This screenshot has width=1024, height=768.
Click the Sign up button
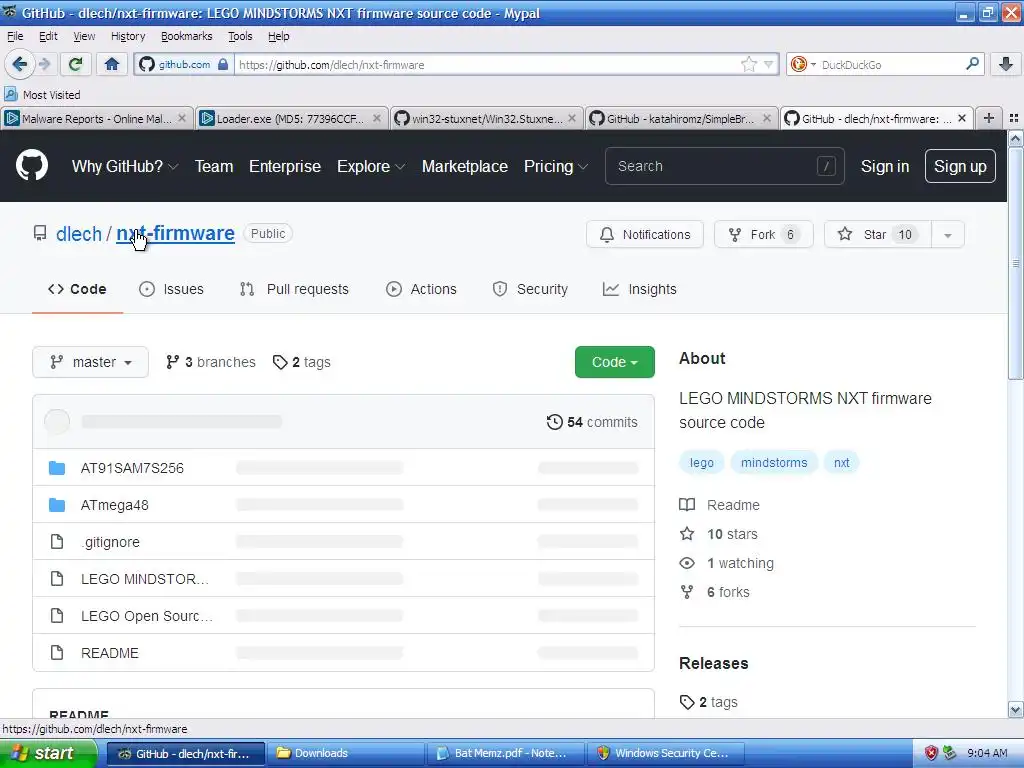pos(960,166)
